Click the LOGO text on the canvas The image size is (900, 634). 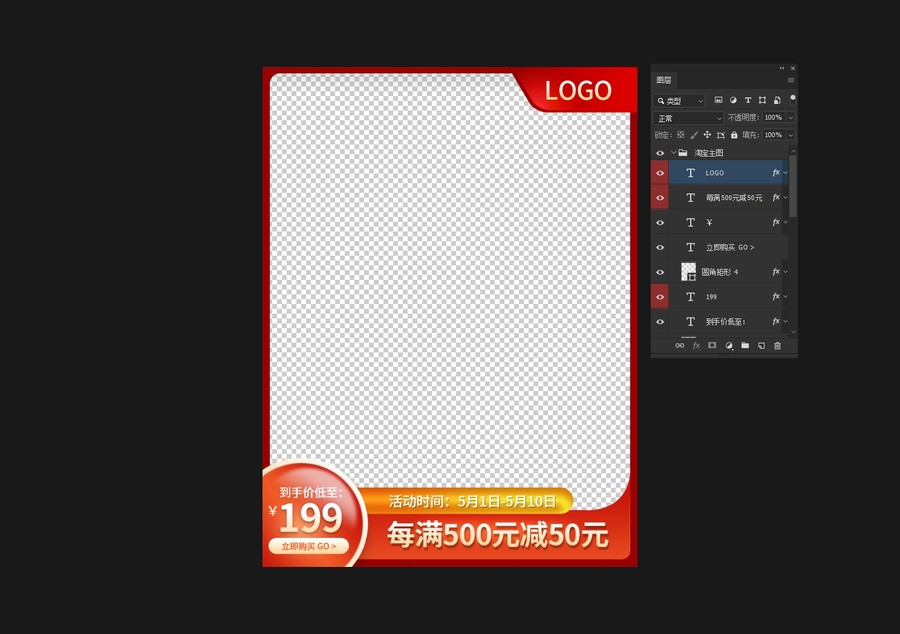click(x=578, y=91)
